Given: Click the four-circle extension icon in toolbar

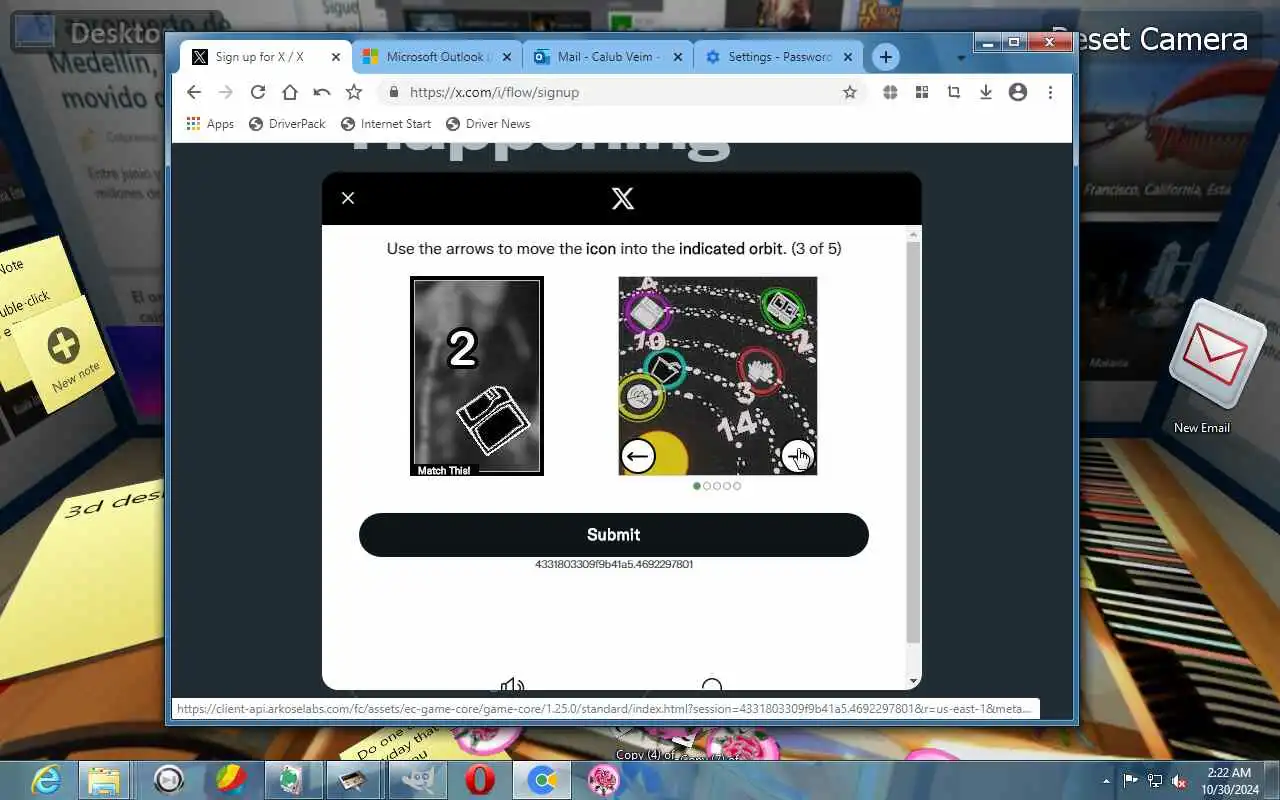Looking at the screenshot, I should (890, 92).
